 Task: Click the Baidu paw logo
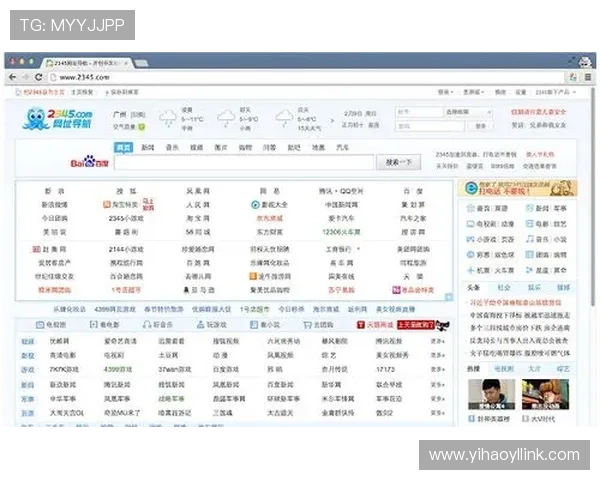click(x=90, y=162)
